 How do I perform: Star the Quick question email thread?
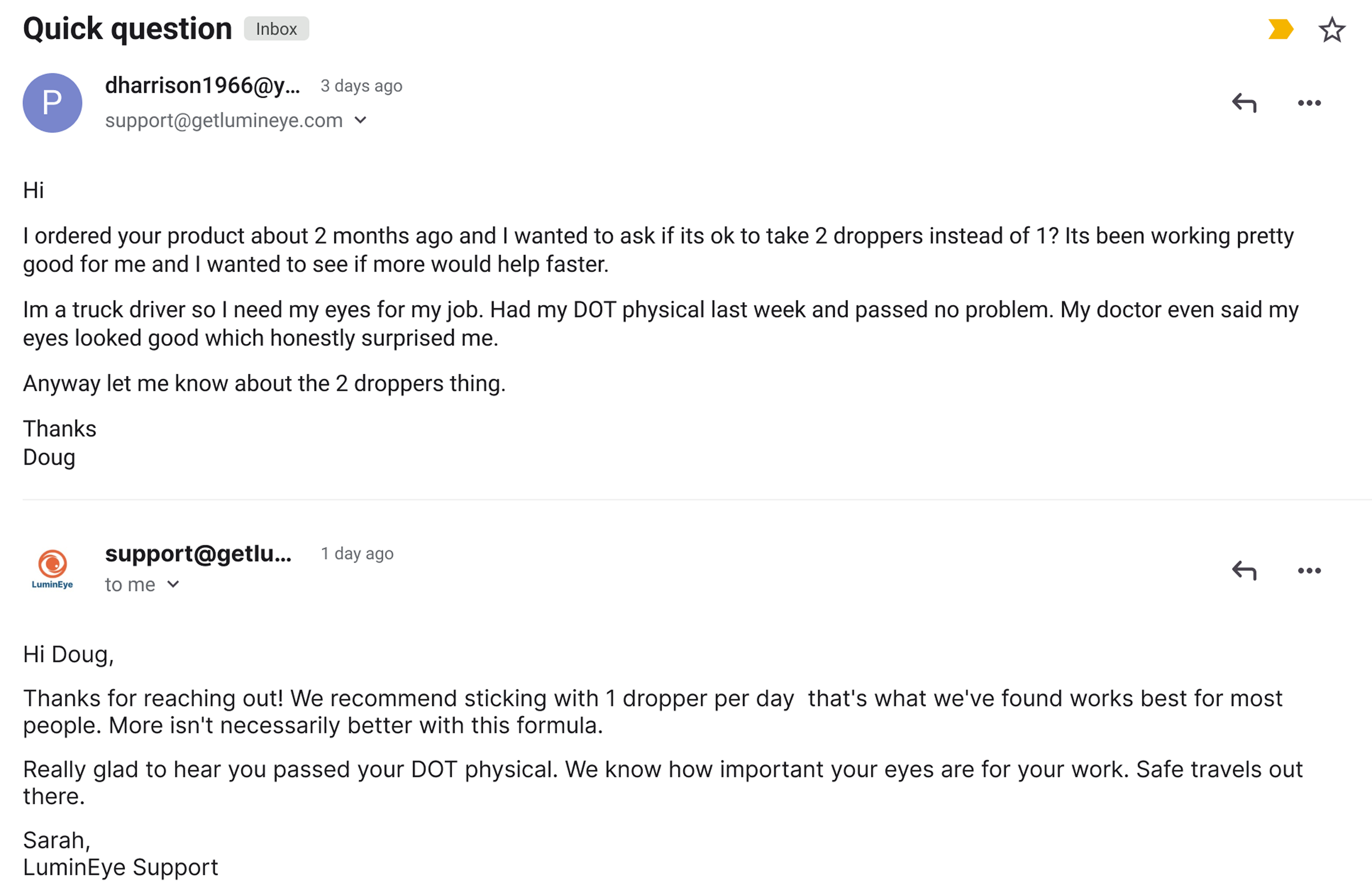(x=1332, y=29)
